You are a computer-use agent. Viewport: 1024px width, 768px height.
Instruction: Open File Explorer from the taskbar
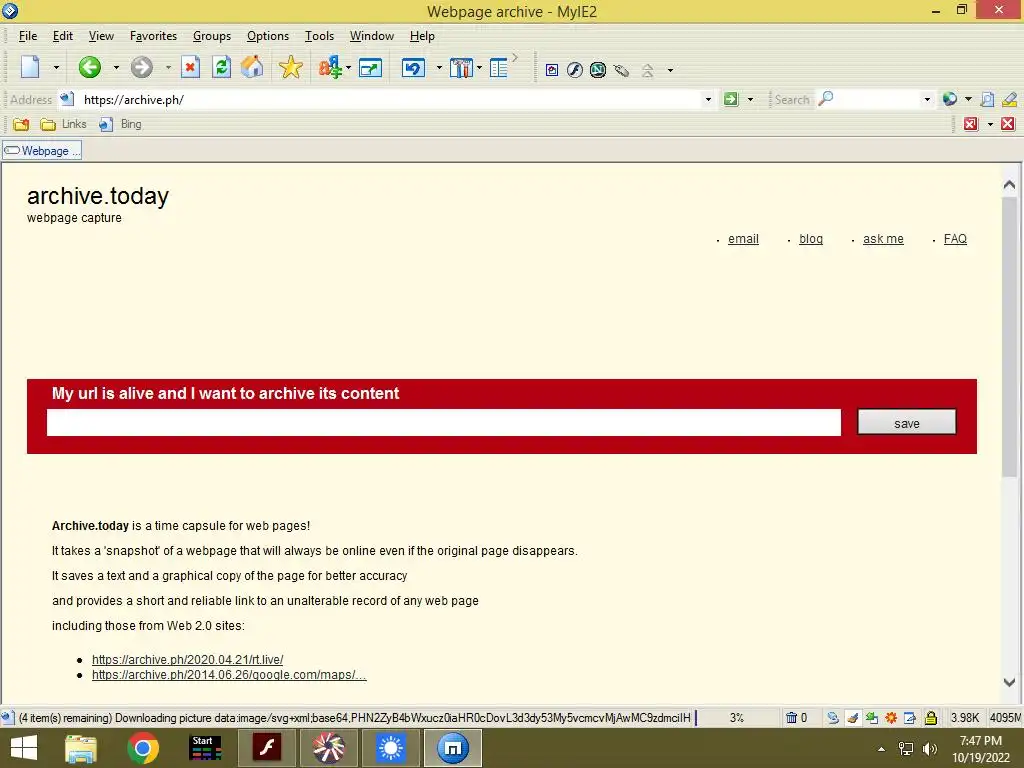81,748
